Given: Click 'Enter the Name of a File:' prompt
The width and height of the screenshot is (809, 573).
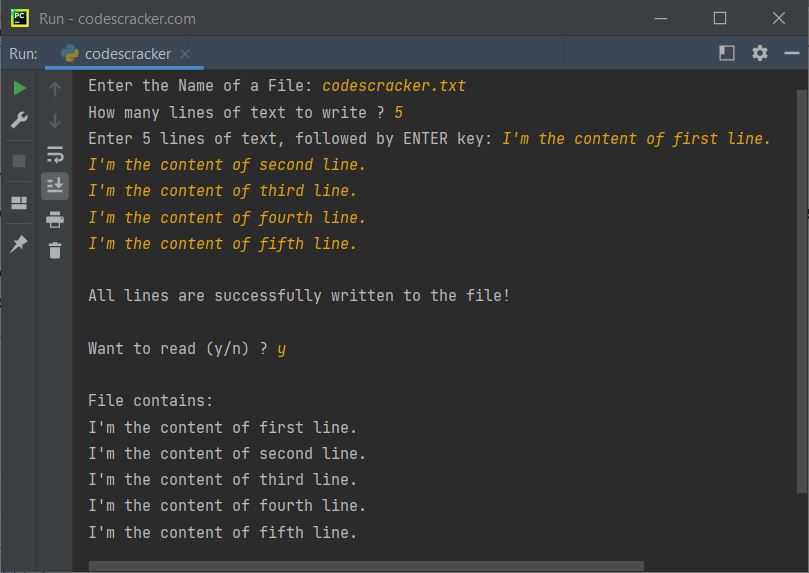Looking at the screenshot, I should (x=200, y=86).
